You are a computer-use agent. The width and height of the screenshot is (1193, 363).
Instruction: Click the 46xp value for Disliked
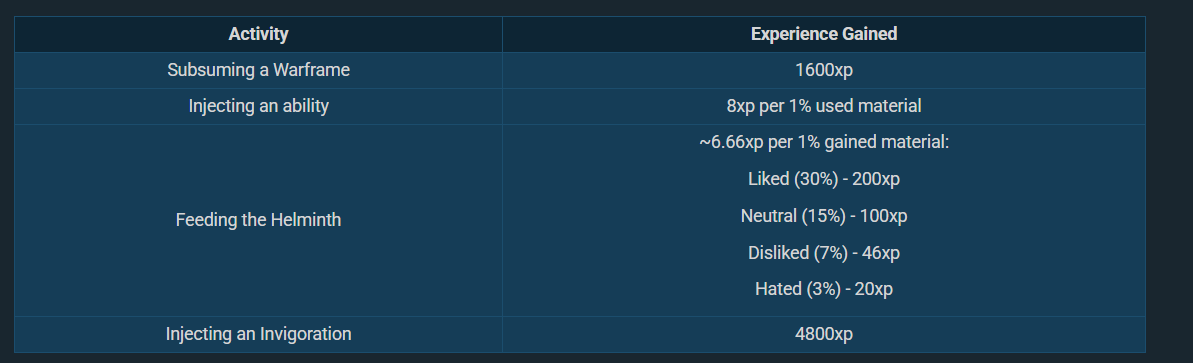[x=880, y=252]
